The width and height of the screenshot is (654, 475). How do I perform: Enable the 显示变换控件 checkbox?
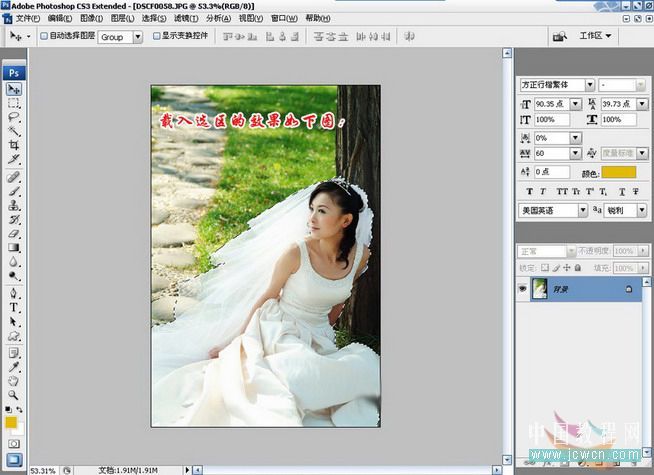[156, 36]
